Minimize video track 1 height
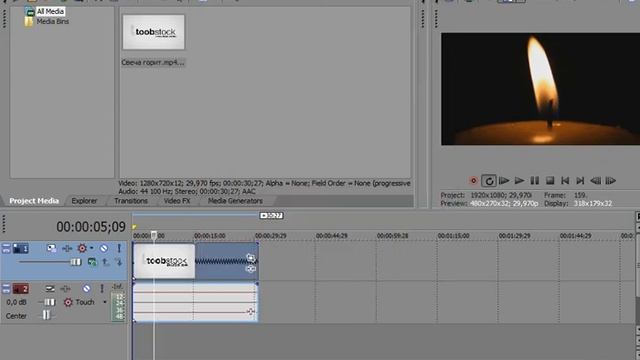 pos(6,248)
